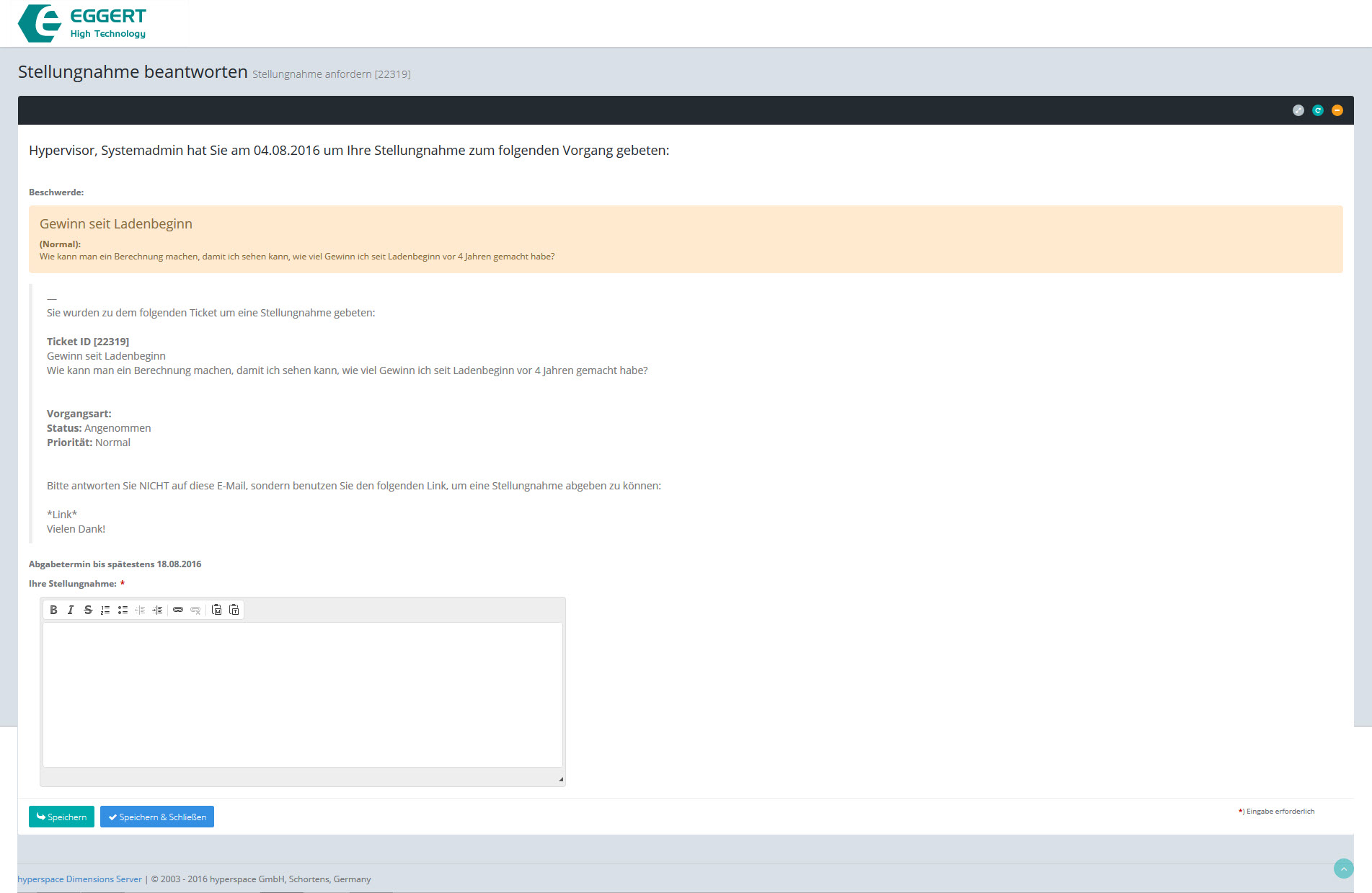1372x893 pixels.
Task: Click the scroll-to-top round button
Action: coord(1343,868)
